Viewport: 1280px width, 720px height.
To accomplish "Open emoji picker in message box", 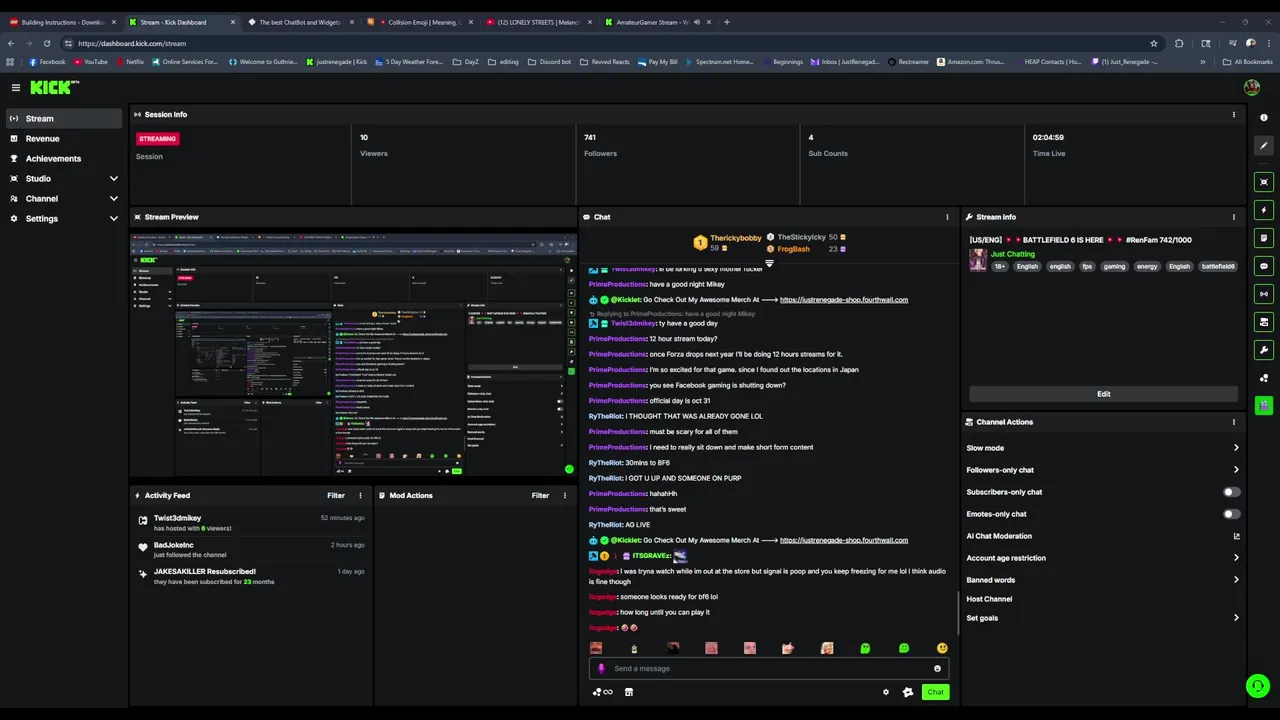I will [937, 669].
